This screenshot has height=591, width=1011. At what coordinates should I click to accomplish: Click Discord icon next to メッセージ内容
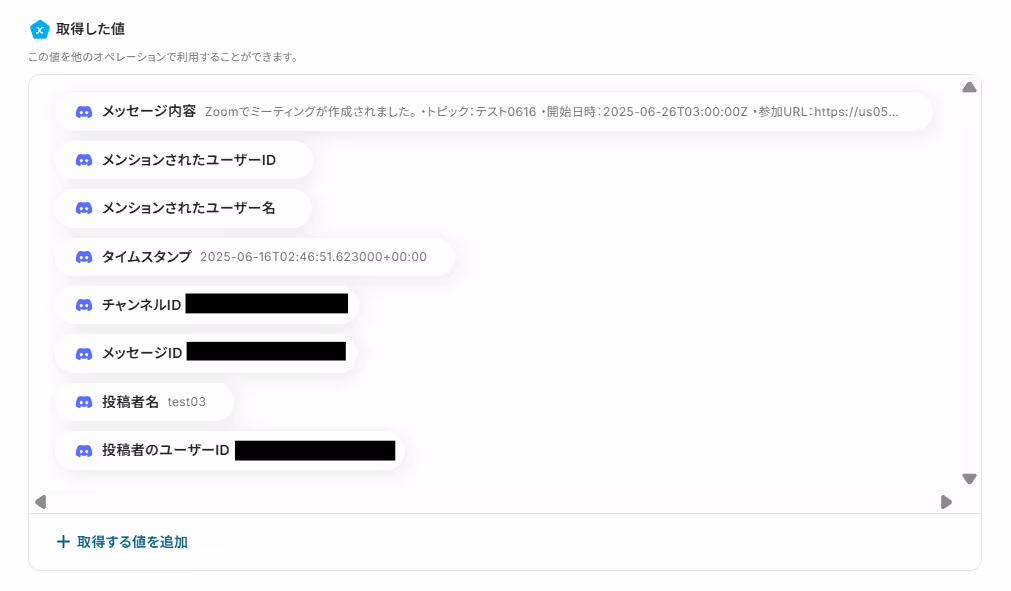84,112
